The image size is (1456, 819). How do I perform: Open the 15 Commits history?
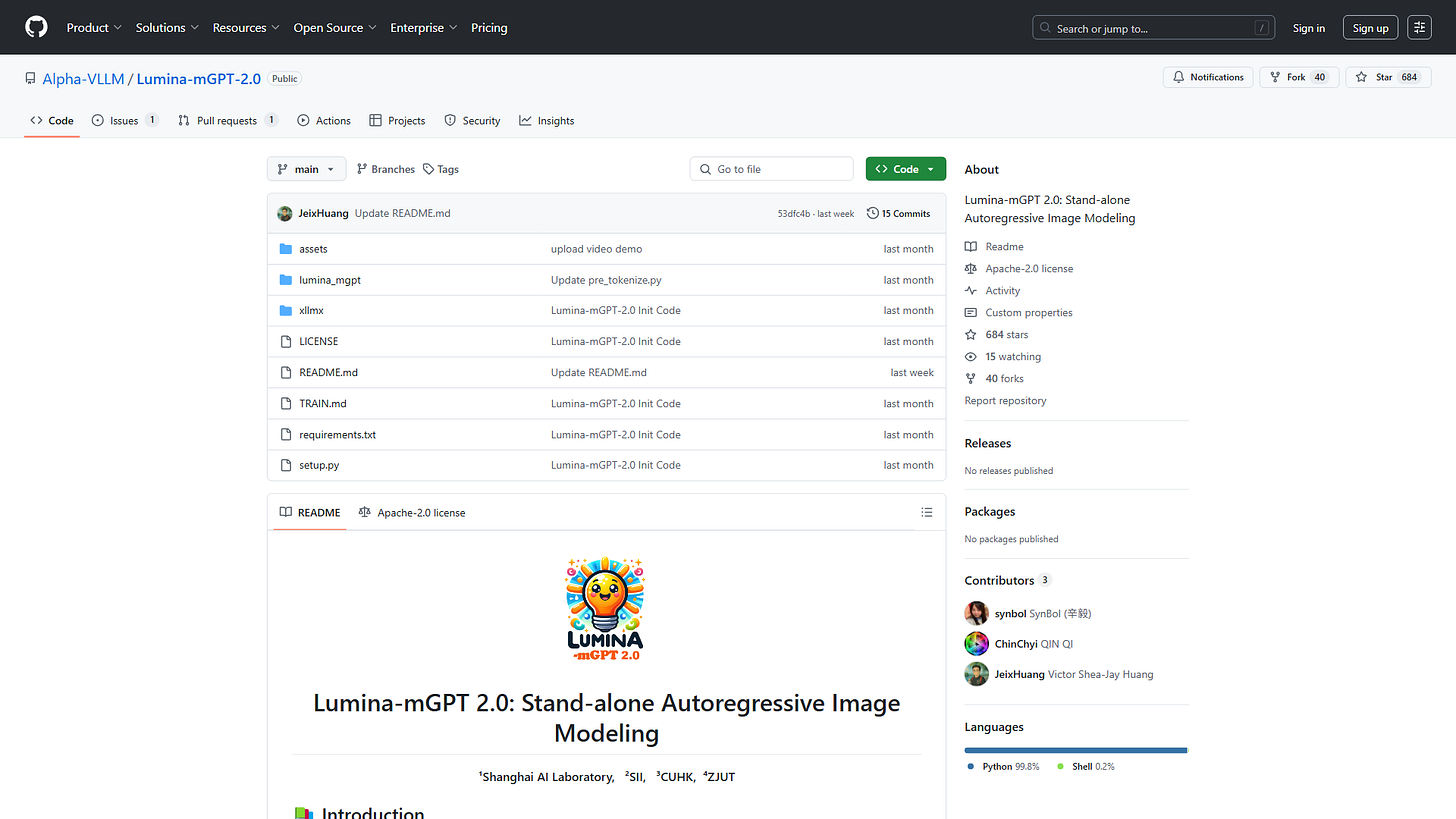[x=898, y=213]
